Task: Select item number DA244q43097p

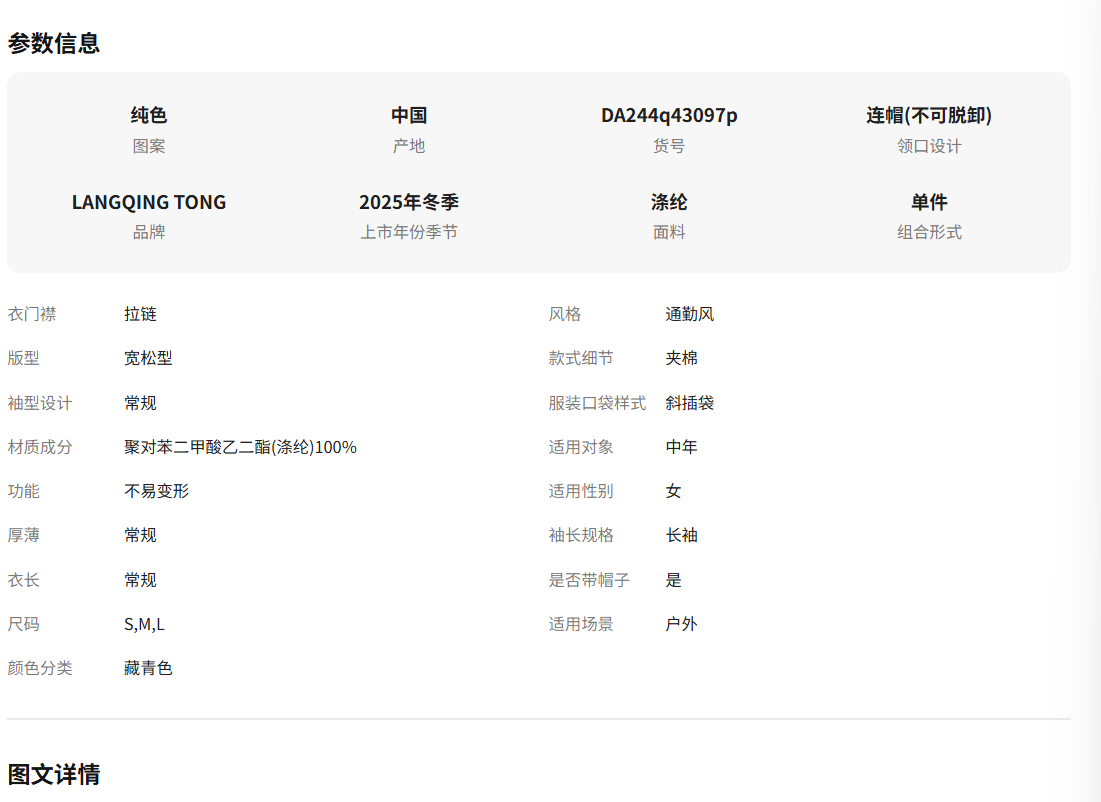Action: [x=669, y=115]
